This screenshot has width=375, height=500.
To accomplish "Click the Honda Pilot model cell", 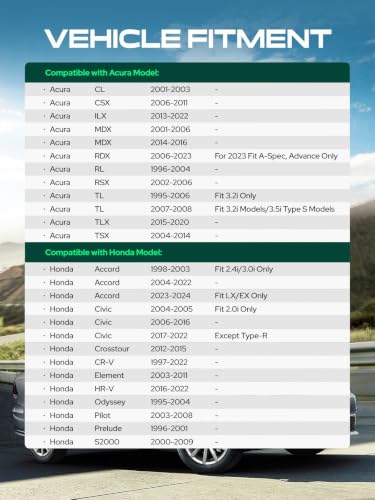I will (x=102, y=415).
